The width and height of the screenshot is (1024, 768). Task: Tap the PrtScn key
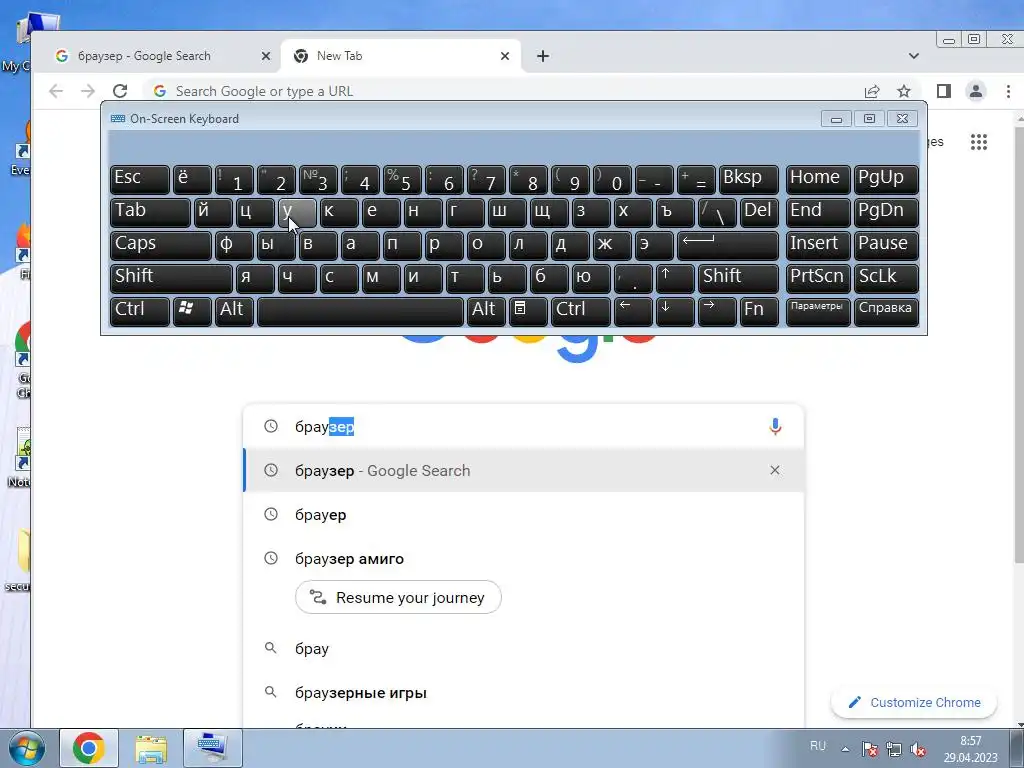(x=818, y=278)
